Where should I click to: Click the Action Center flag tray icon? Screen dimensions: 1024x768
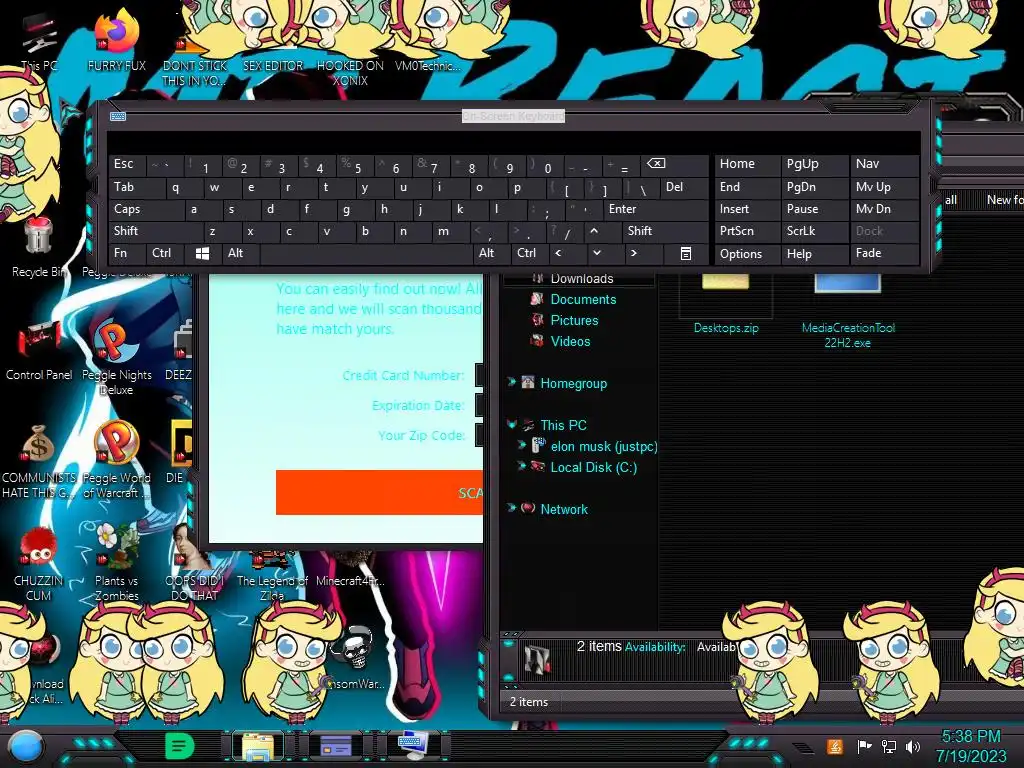pyautogui.click(x=864, y=746)
